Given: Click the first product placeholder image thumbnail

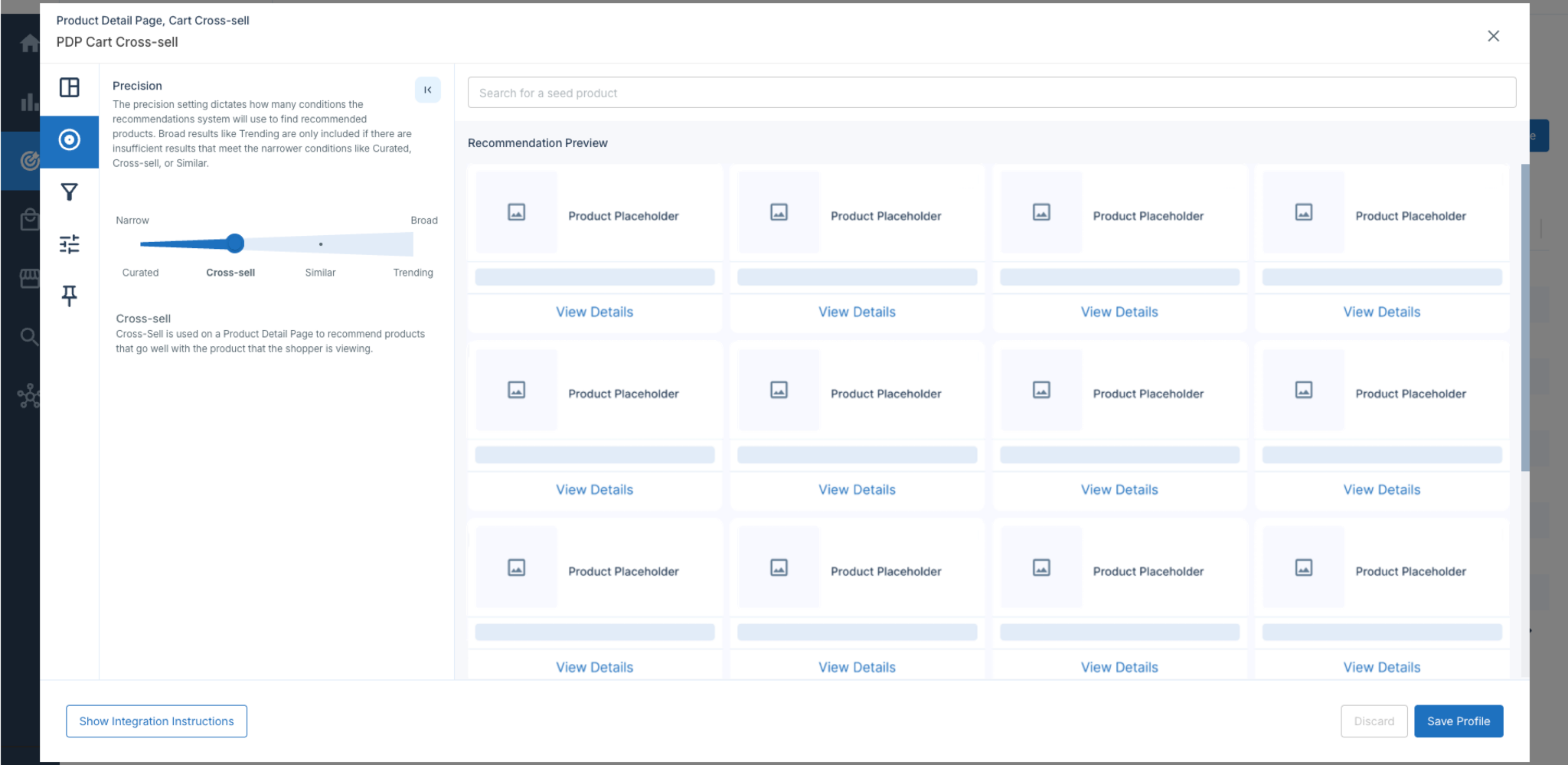Looking at the screenshot, I should (x=517, y=213).
